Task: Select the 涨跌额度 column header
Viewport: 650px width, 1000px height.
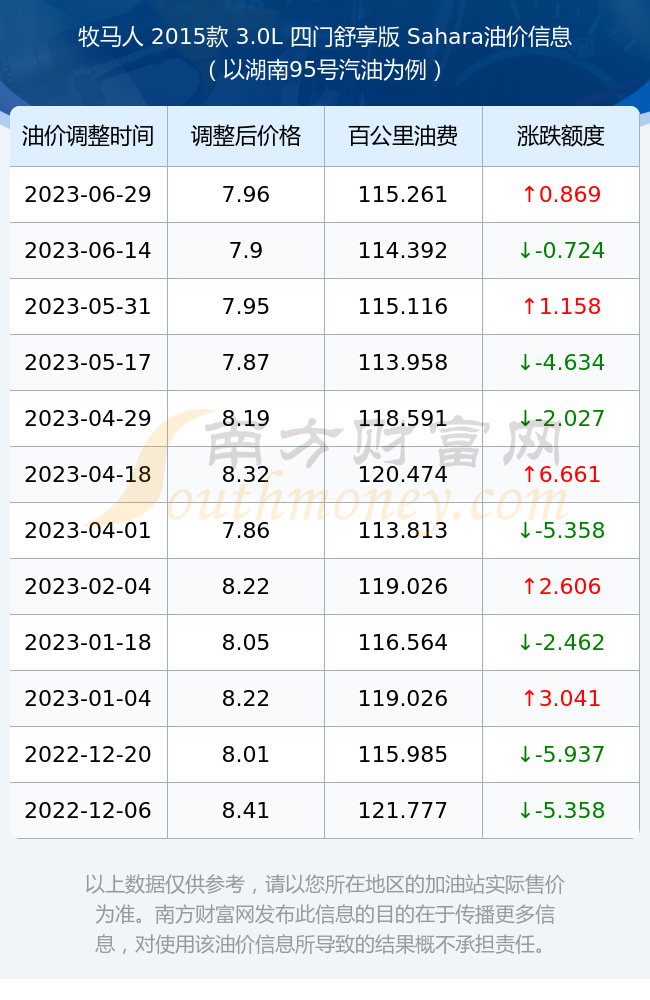Action: coord(561,136)
